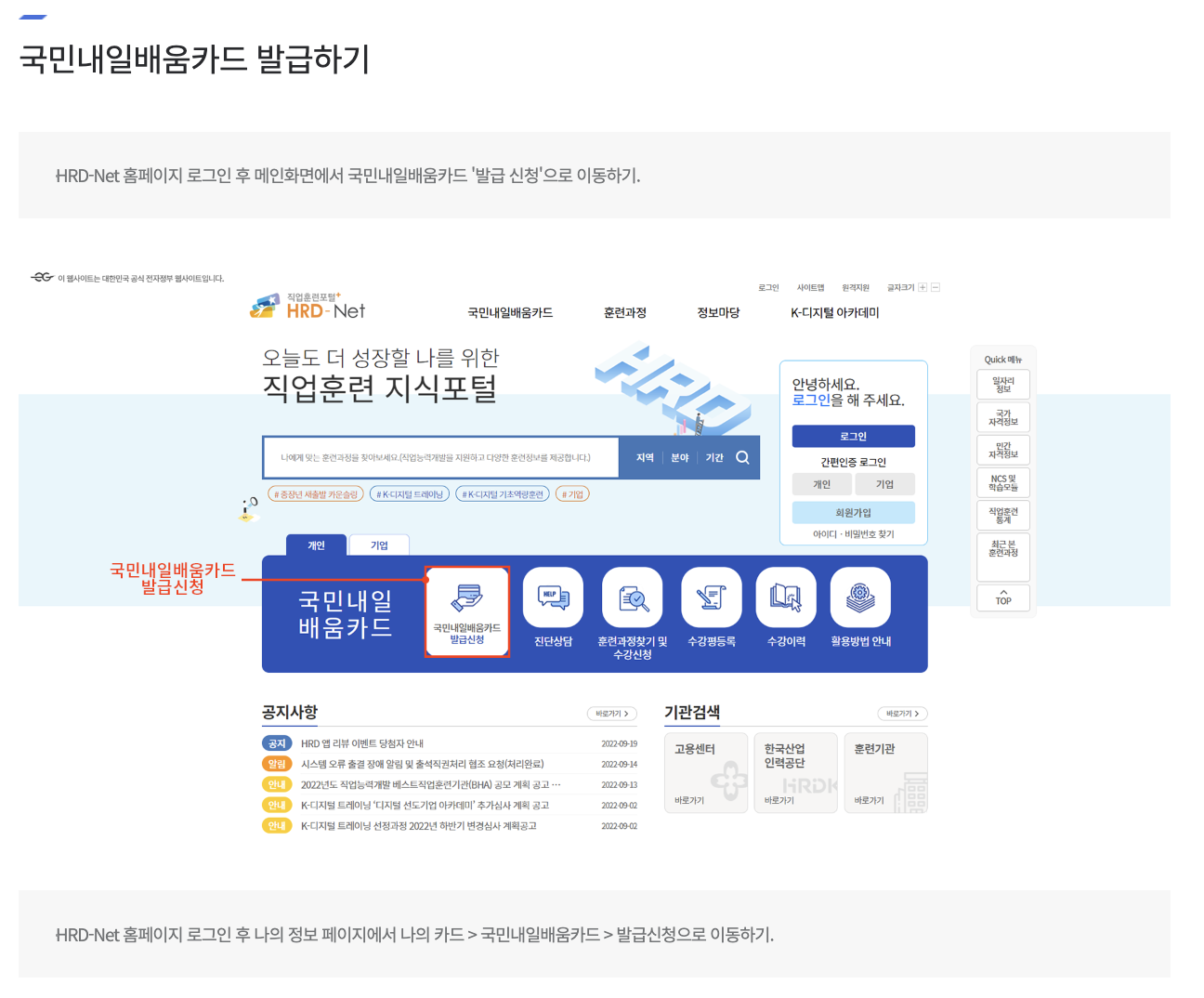Click the #K-디지털 트레이닝 hashtag
The image size is (1204, 998).
[410, 494]
